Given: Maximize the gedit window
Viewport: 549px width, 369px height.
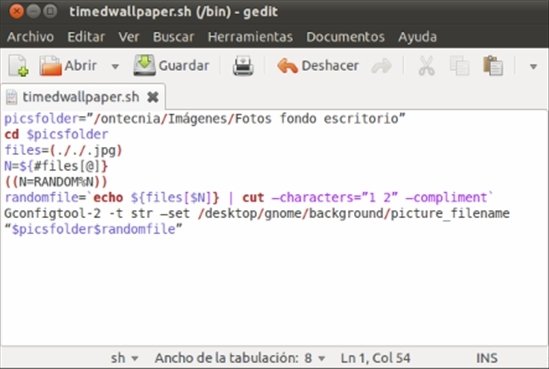Looking at the screenshot, I should 50,12.
